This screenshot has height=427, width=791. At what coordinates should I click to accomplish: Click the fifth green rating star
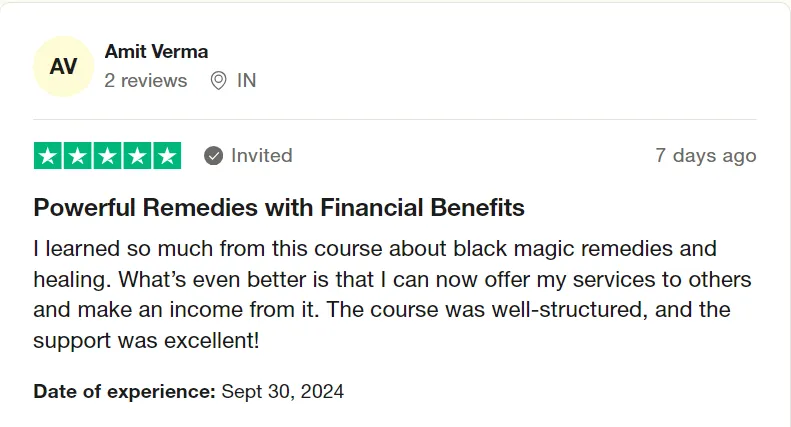point(167,156)
